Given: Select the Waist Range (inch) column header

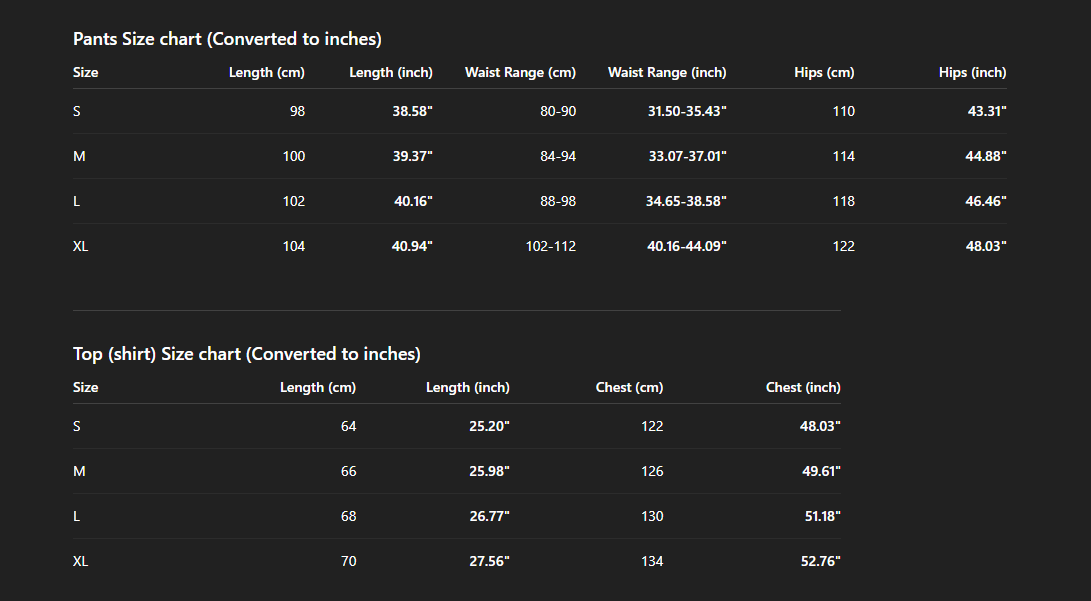Looking at the screenshot, I should [x=667, y=73].
